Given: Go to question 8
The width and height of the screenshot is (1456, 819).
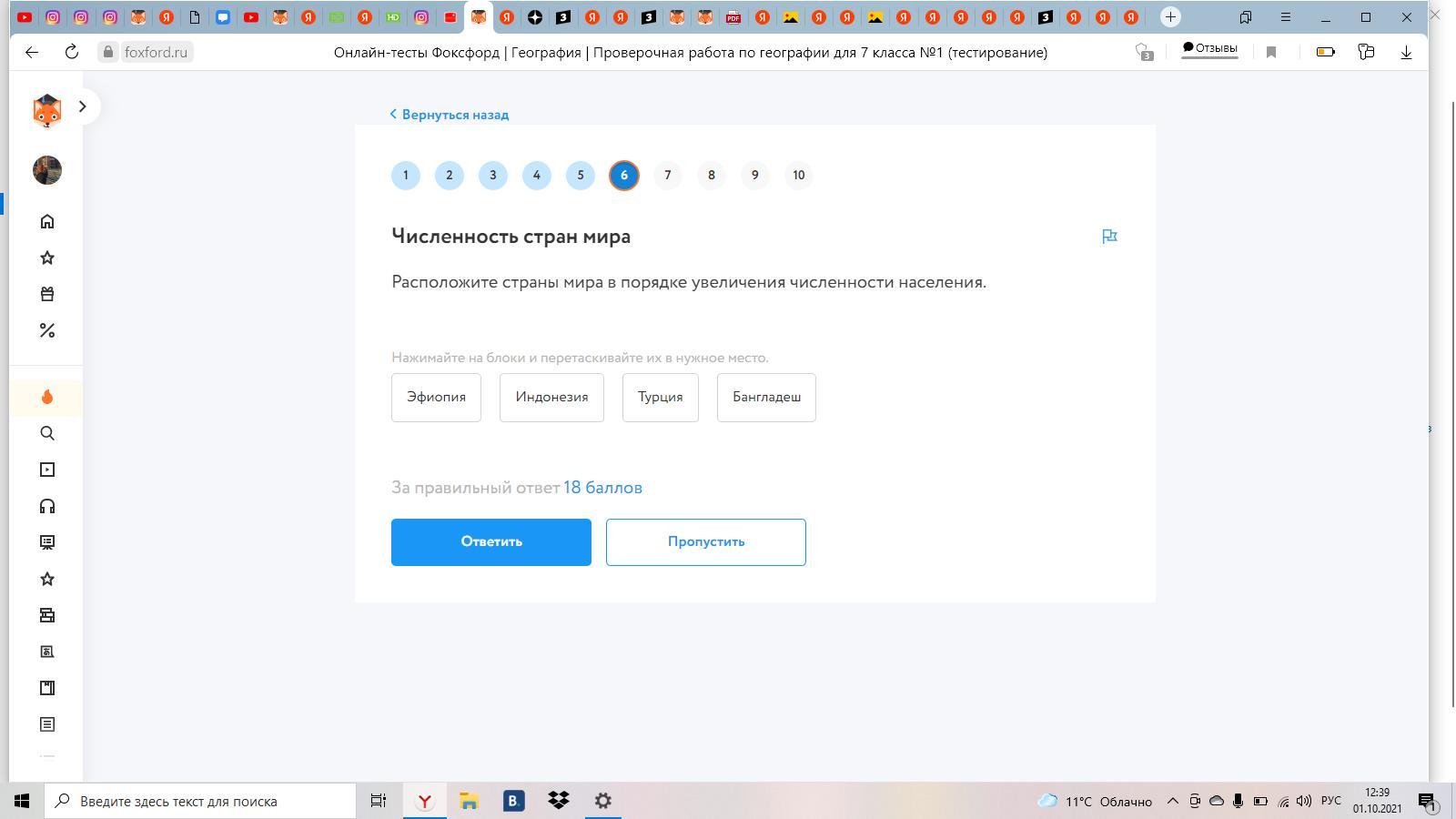Looking at the screenshot, I should click(x=712, y=176).
